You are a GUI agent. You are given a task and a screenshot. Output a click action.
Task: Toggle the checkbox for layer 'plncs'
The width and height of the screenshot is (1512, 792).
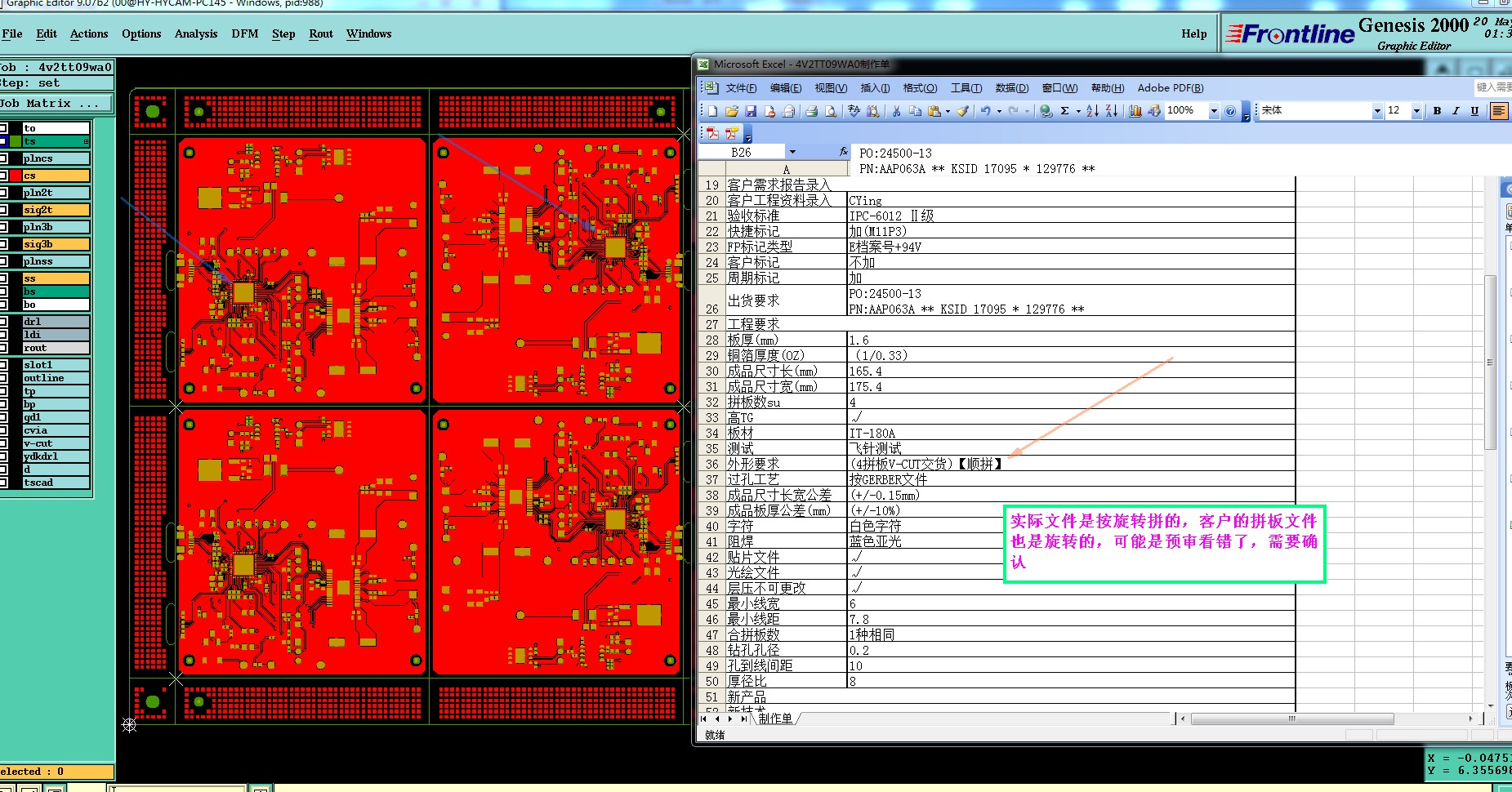[3, 158]
